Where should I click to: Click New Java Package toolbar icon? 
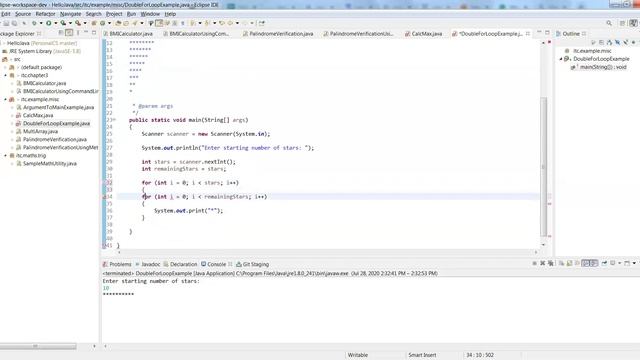[93, 23]
